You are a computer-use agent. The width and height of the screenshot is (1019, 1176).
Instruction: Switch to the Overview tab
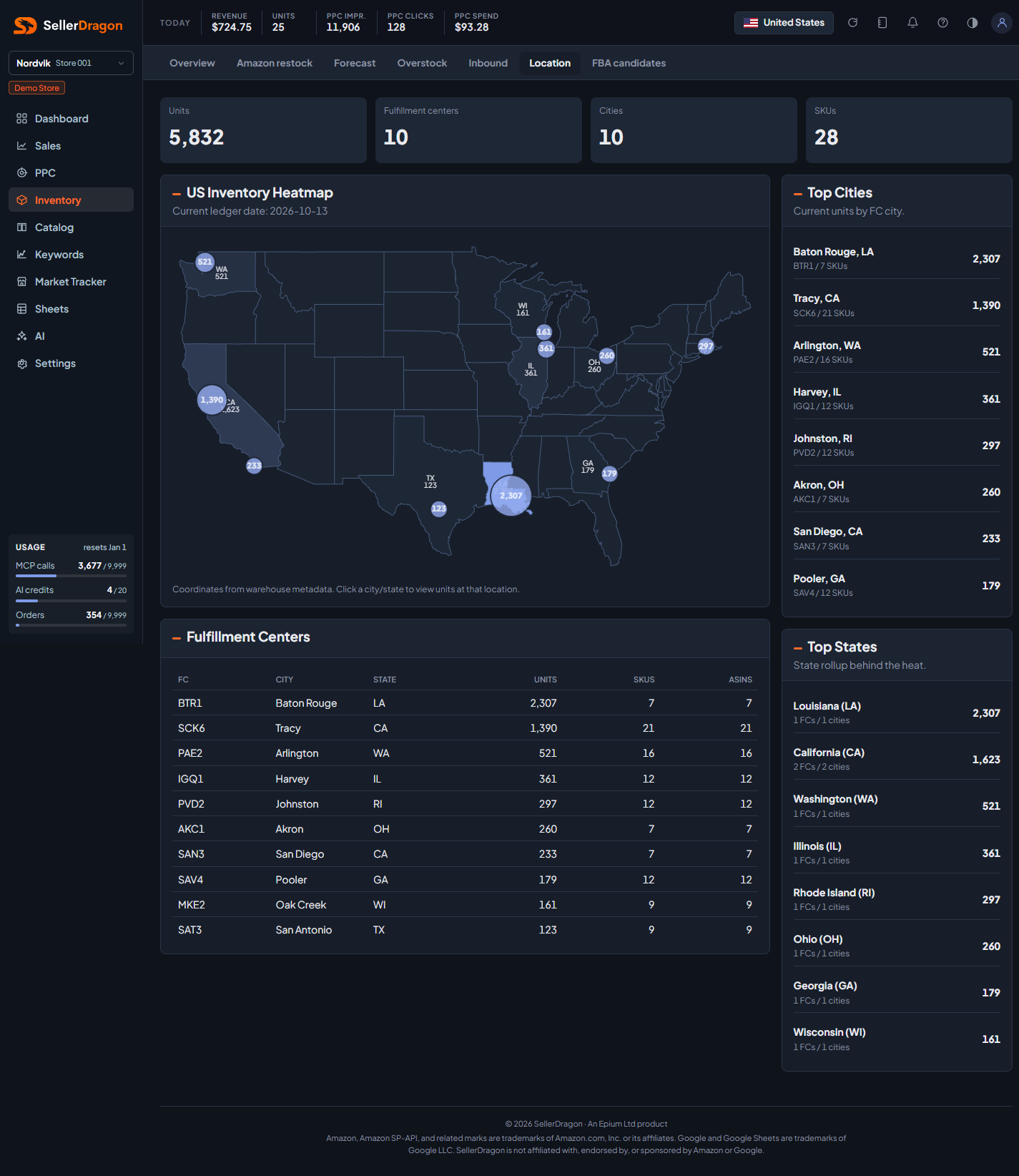[x=192, y=63]
